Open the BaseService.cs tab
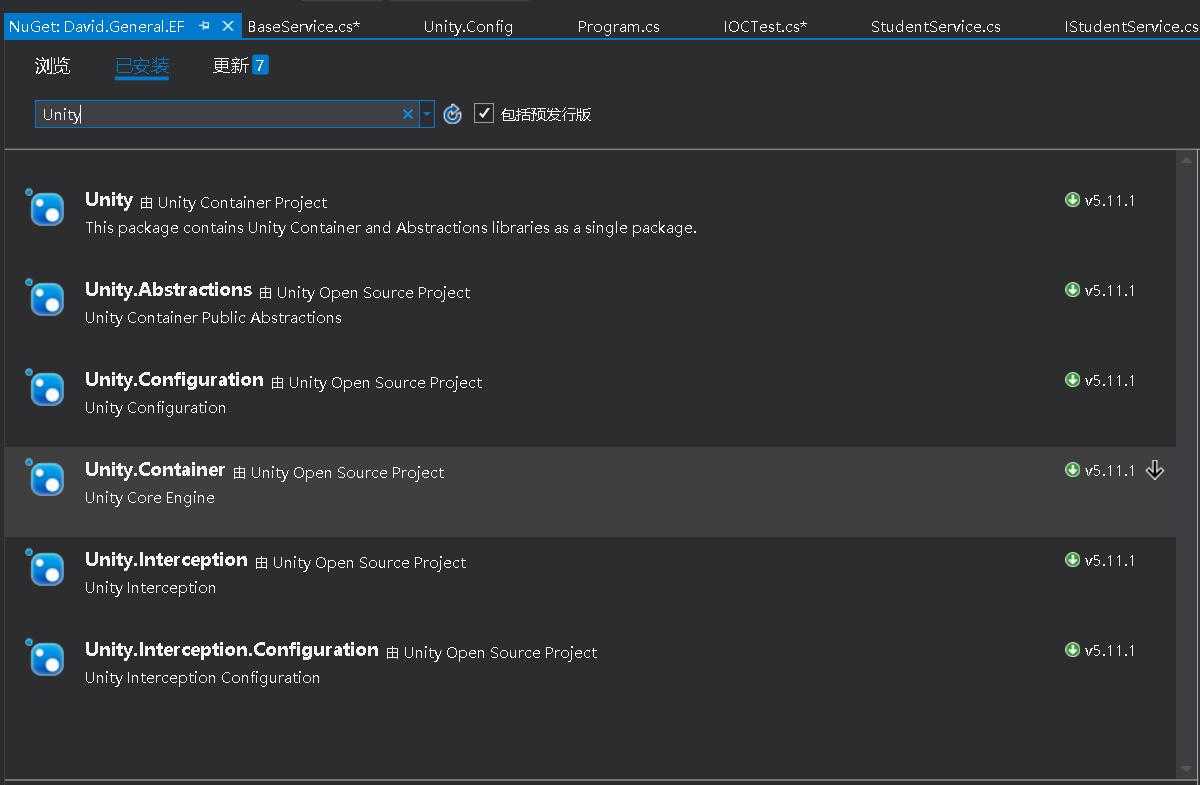1200x785 pixels. pyautogui.click(x=303, y=26)
